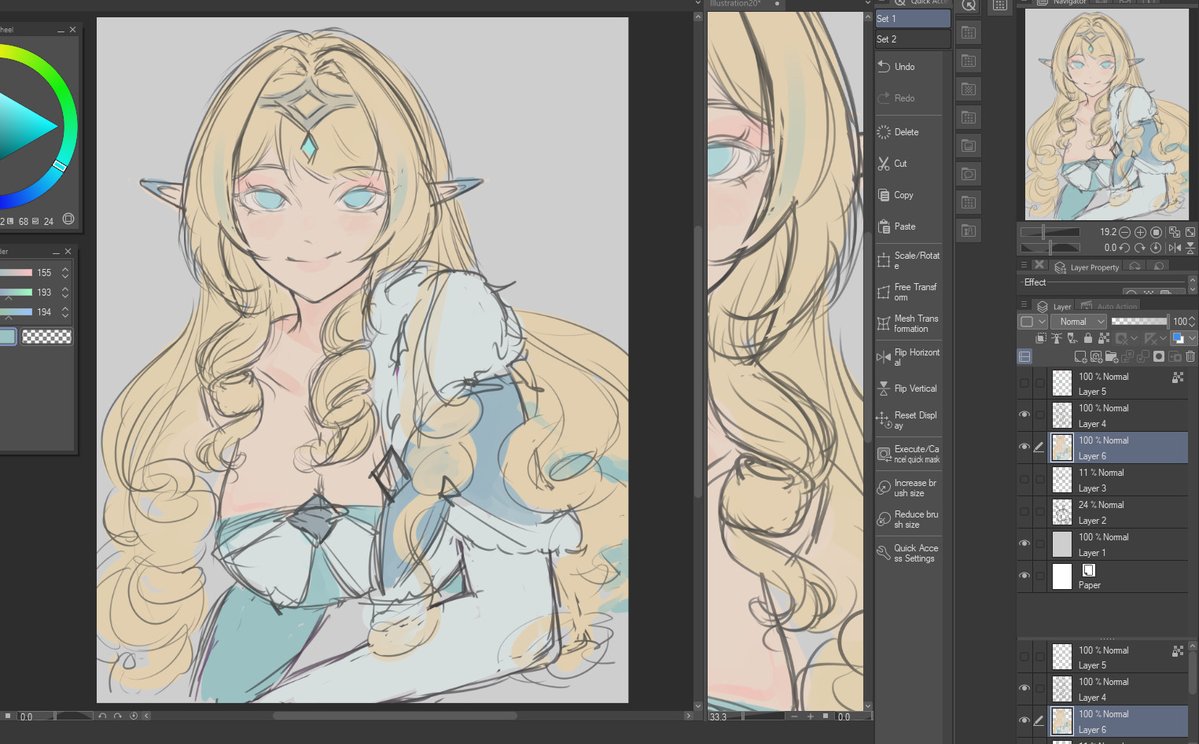Zoom in with Navigator plus icon
This screenshot has width=1199, height=744.
(1140, 232)
